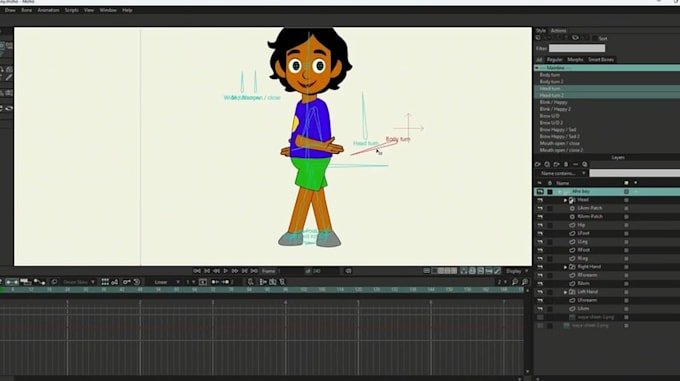The image size is (680, 381).
Task: Select the Brow Happy / Sad action
Action: 558,130
